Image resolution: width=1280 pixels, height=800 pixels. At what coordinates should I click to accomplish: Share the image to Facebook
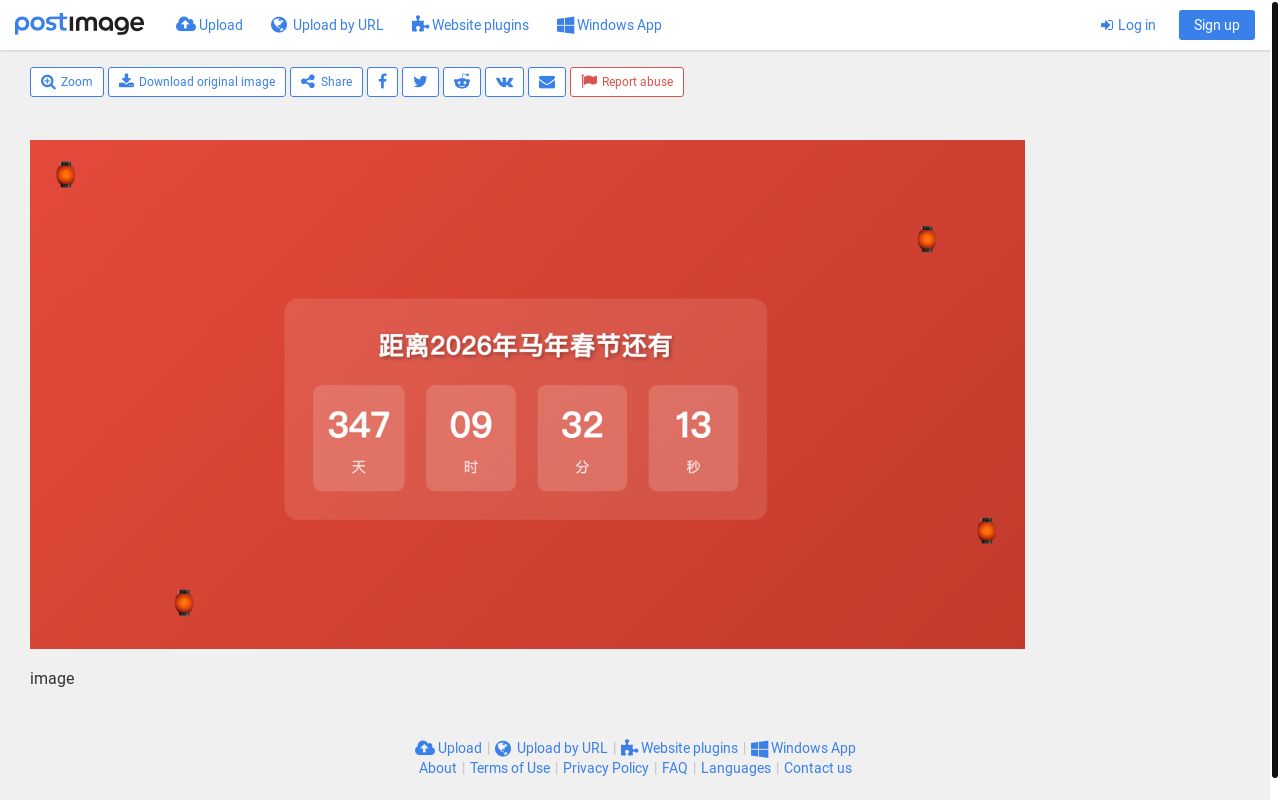pos(382,82)
